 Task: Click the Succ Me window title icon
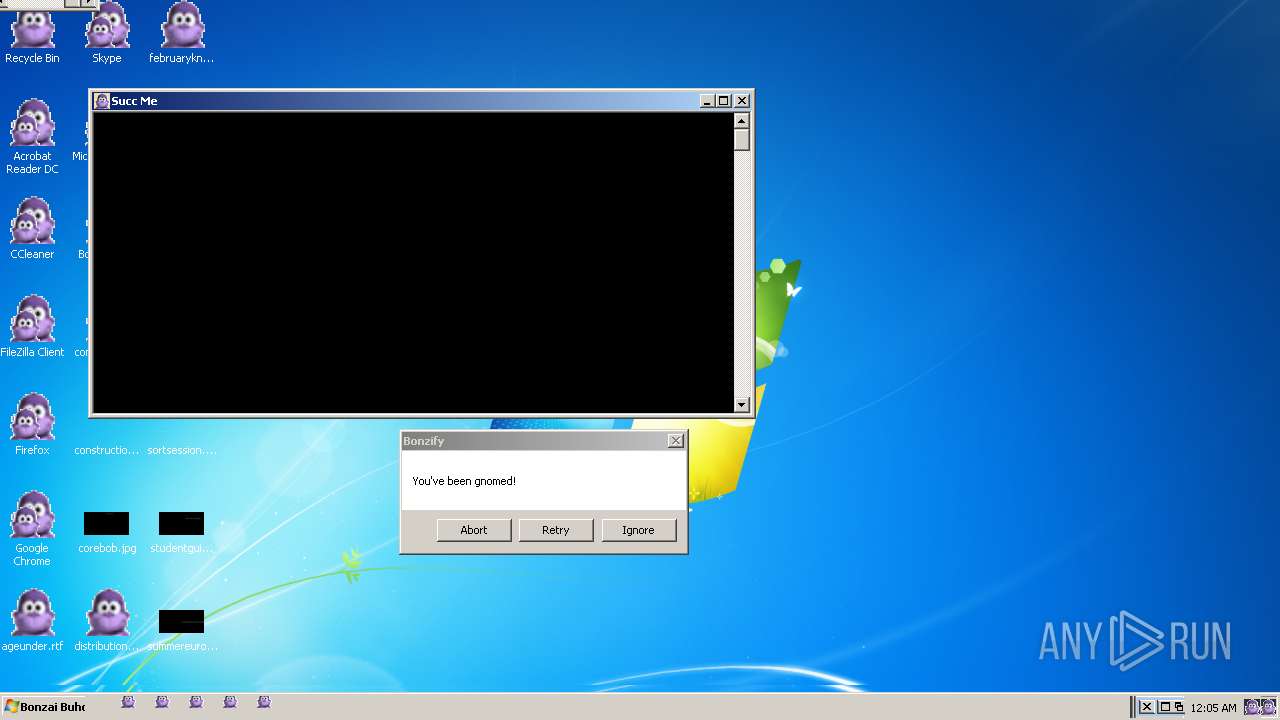(101, 101)
